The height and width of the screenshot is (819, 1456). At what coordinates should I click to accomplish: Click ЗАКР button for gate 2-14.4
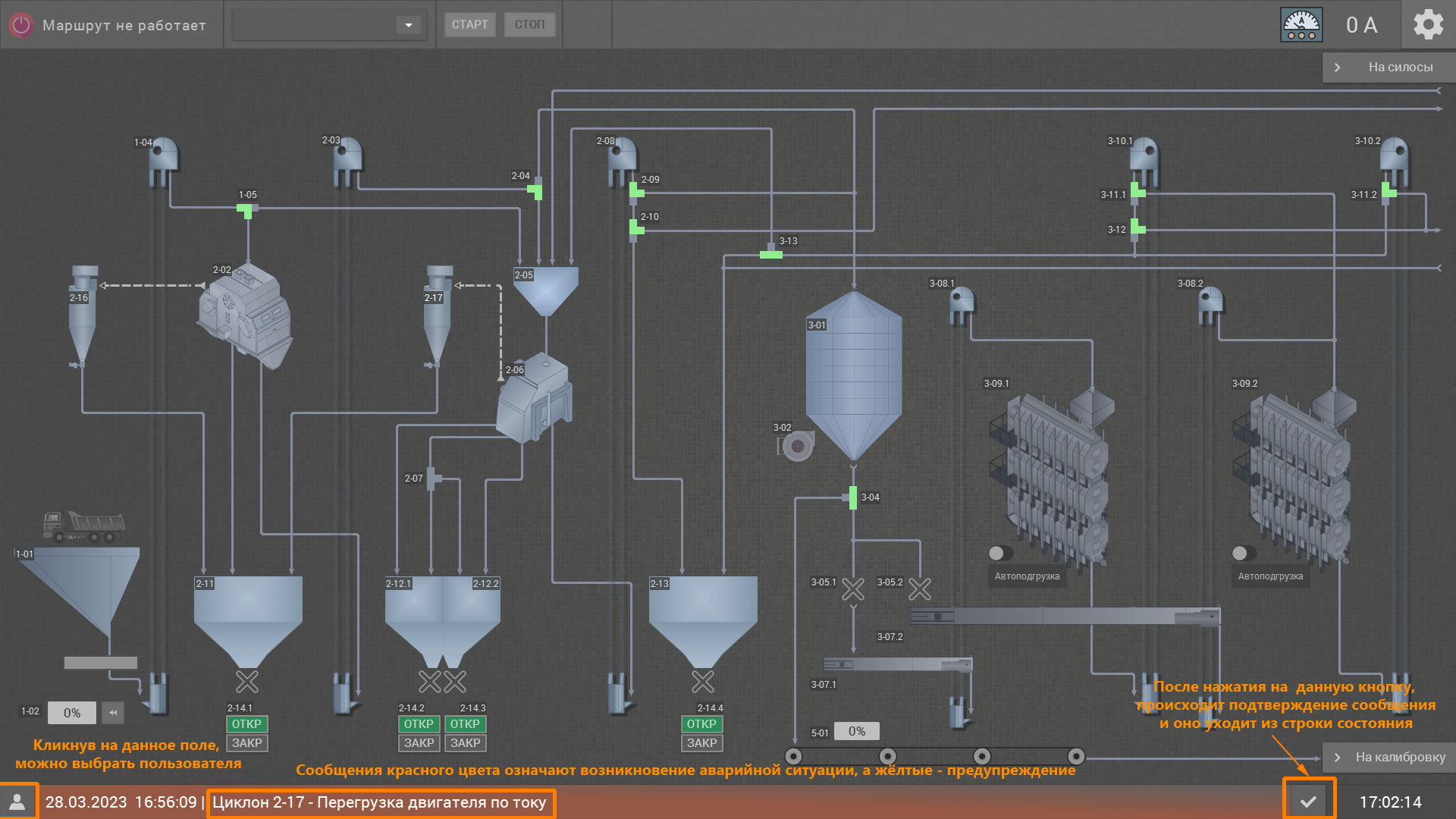point(701,743)
